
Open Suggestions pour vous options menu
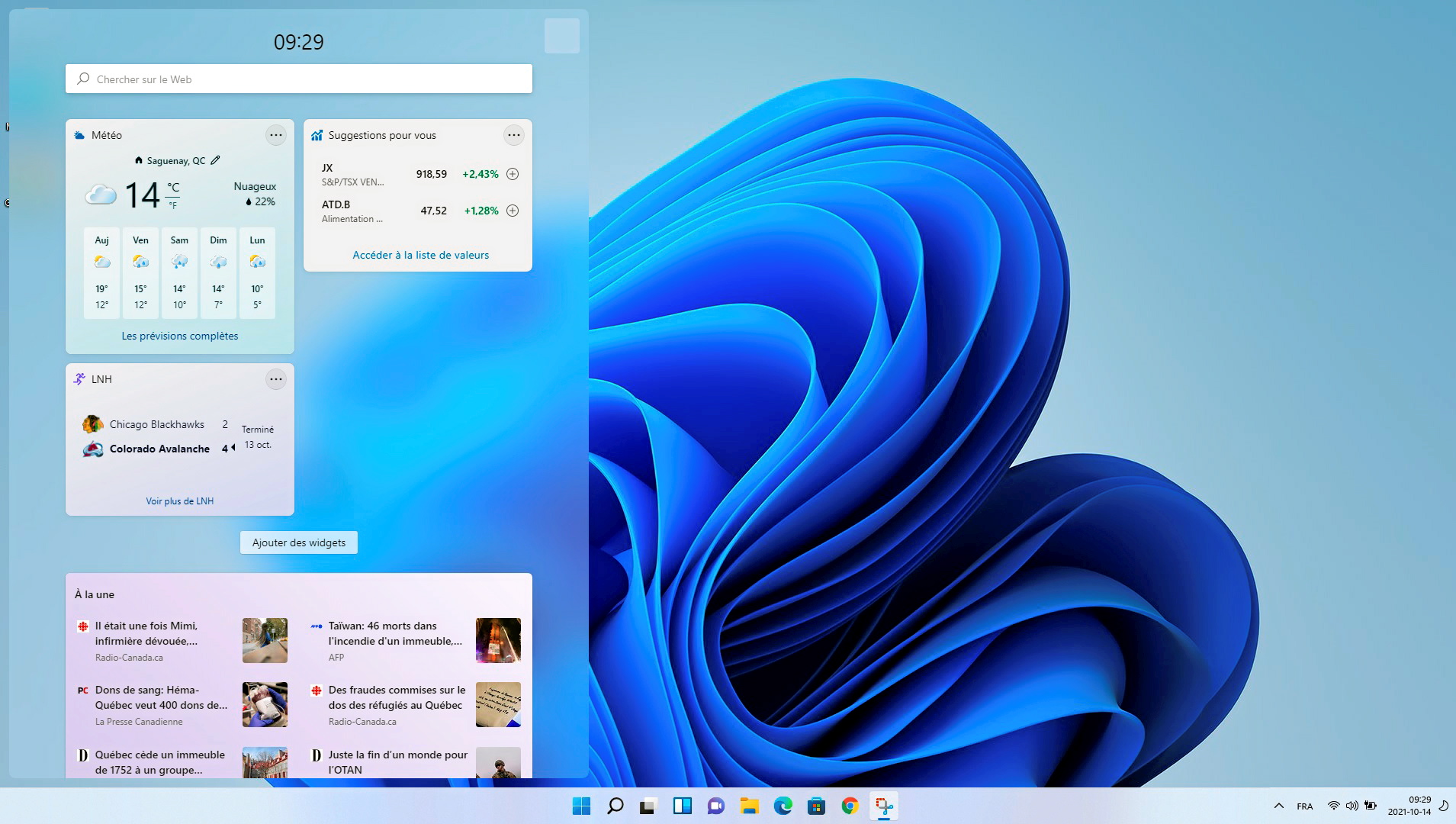pos(513,135)
